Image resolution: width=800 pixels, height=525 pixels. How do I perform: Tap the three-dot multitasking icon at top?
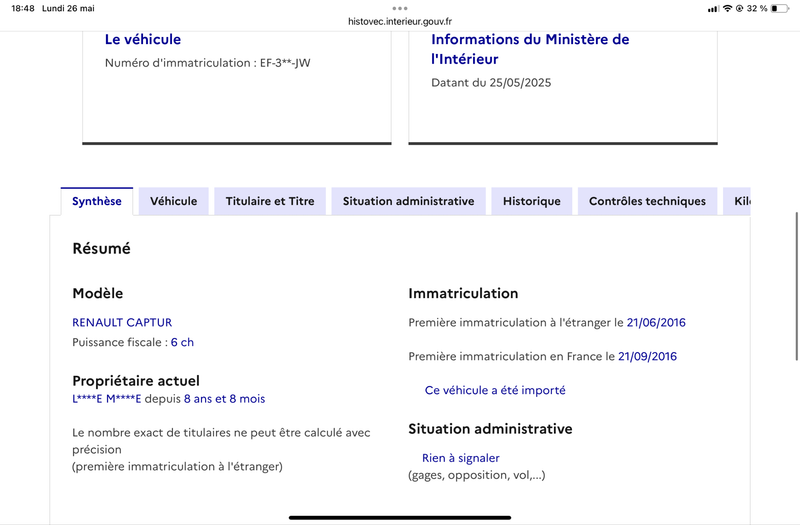pyautogui.click(x=399, y=8)
